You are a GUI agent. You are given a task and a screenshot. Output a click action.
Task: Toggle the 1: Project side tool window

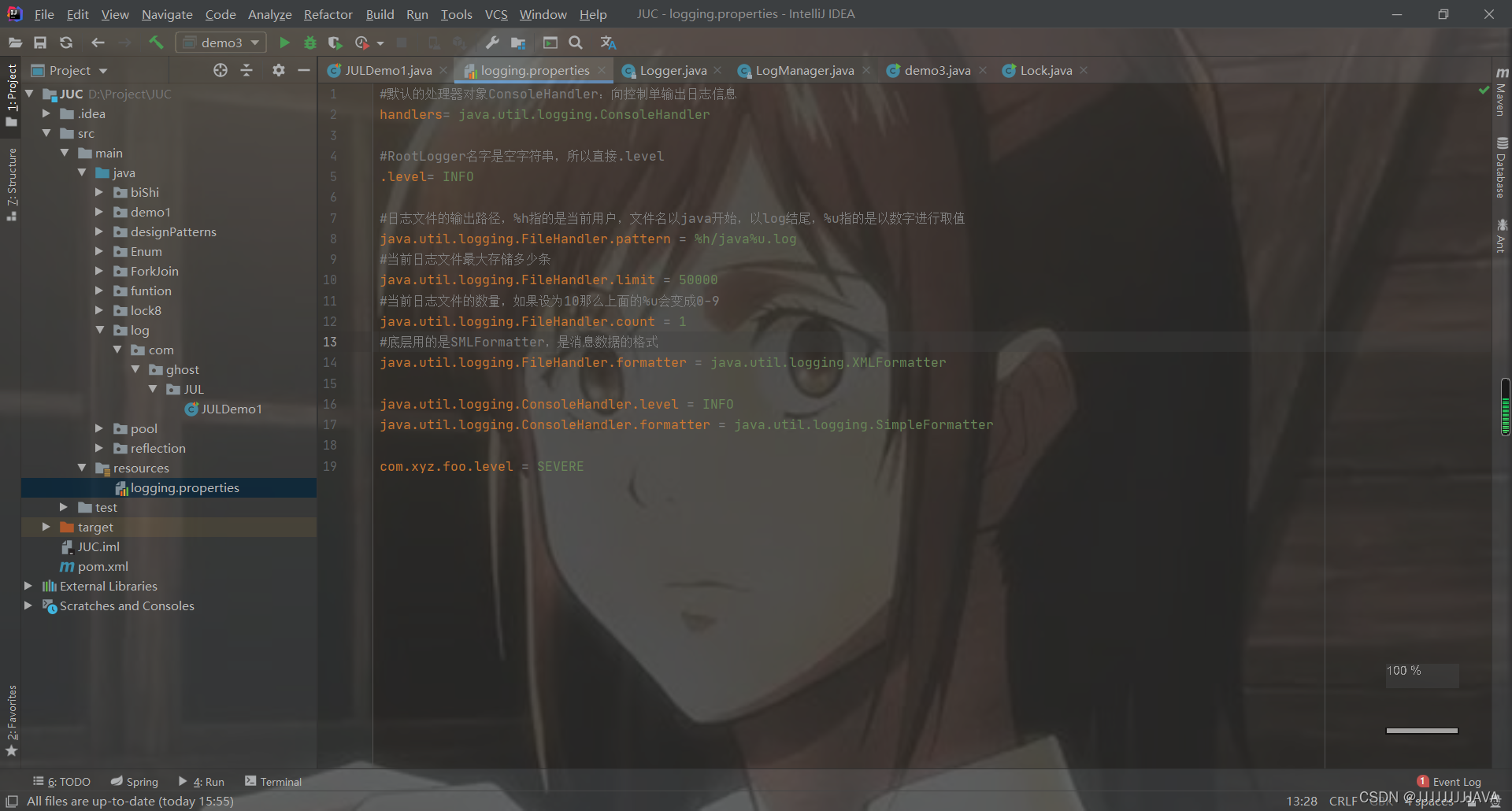click(11, 94)
